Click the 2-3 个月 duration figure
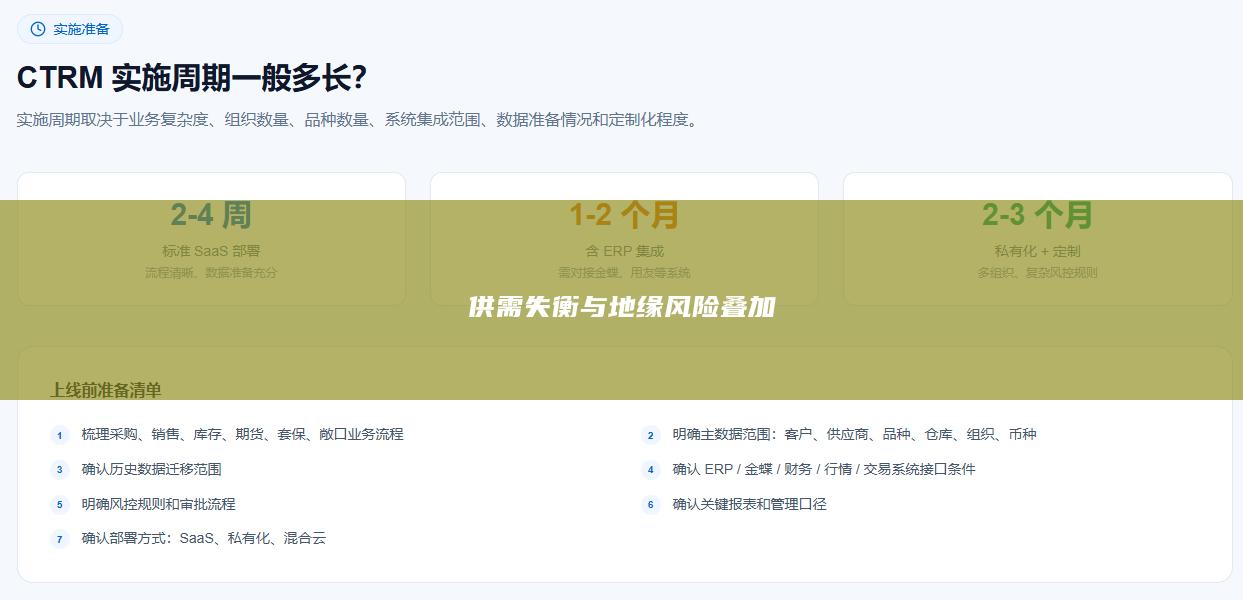The image size is (1243, 600). tap(1037, 215)
